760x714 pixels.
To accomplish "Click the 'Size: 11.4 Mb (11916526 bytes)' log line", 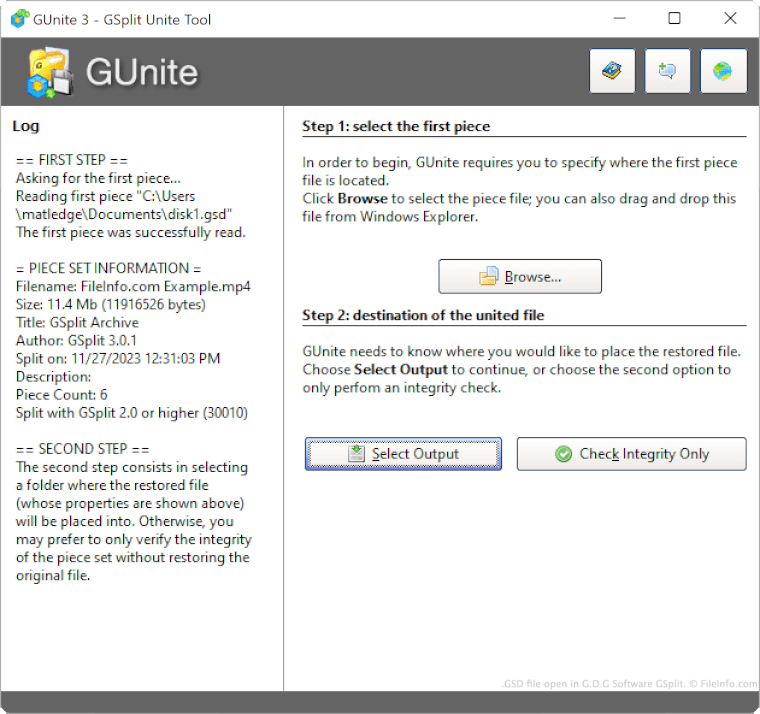I will (111, 304).
